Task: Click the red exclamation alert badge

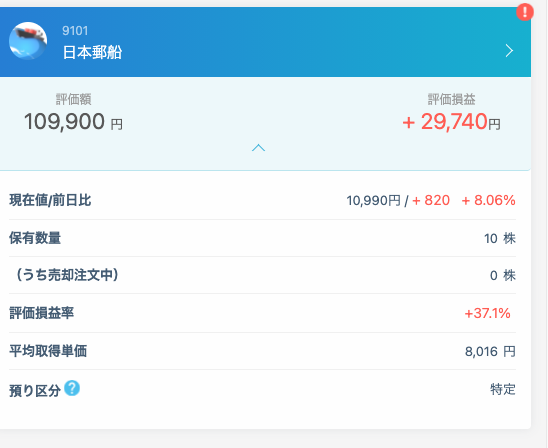Action: [x=525, y=12]
